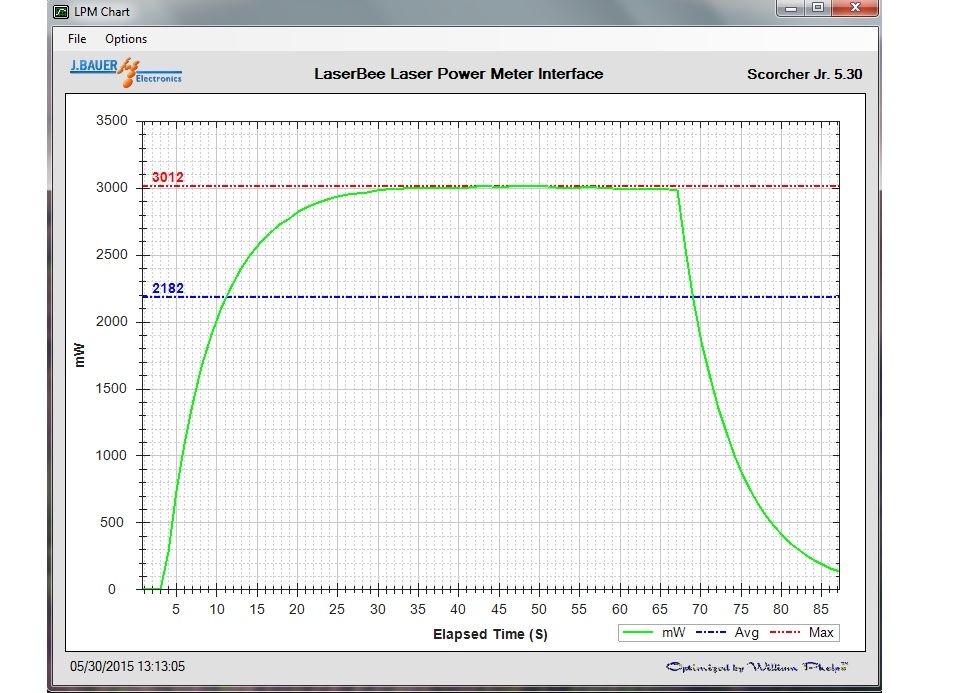Click the Optimized by William Phelps credit
Screen dimensions: 967x693
click(x=757, y=667)
